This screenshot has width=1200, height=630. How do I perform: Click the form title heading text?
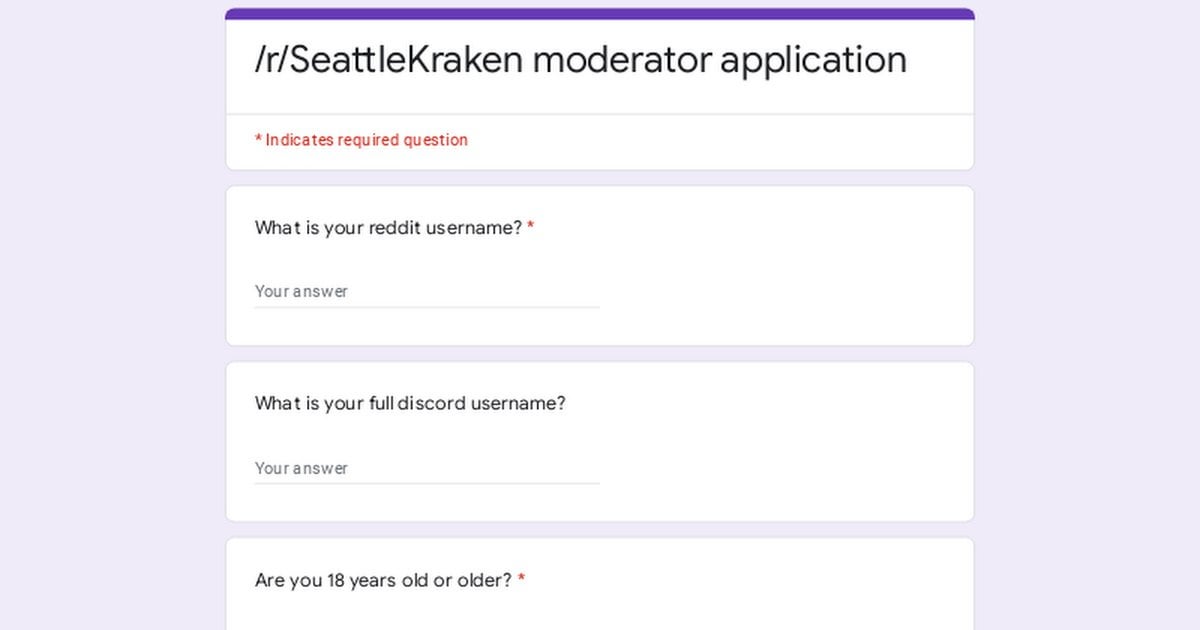(580, 60)
